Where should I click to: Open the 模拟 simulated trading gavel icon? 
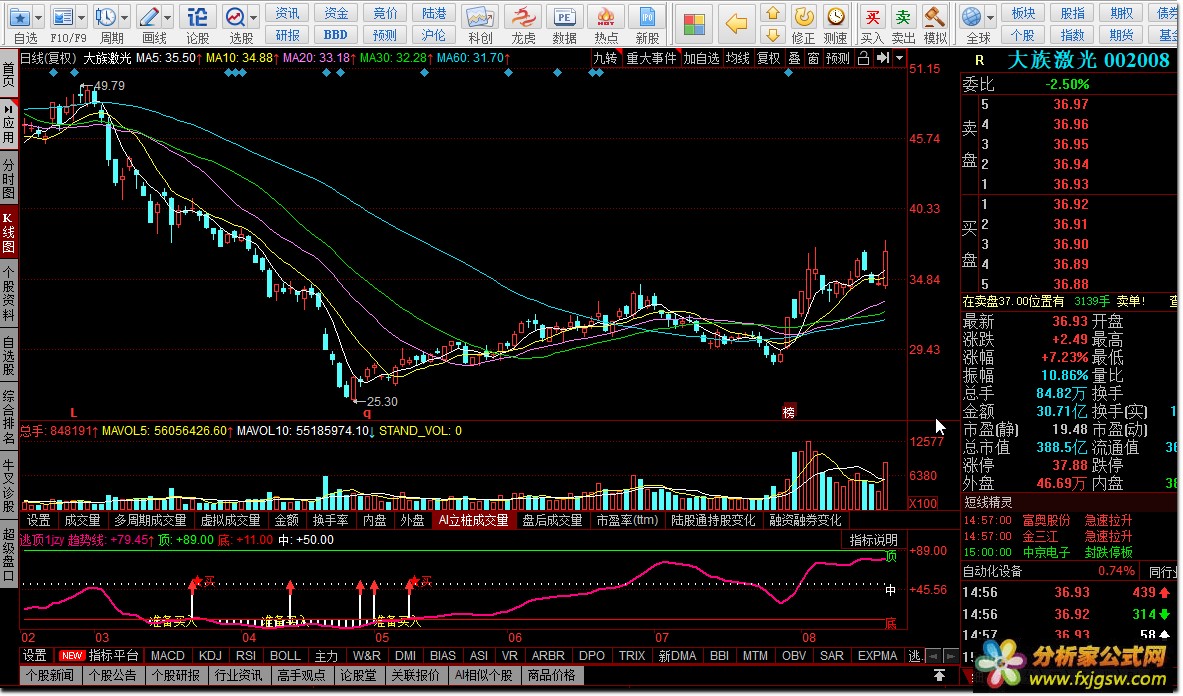[x=934, y=17]
